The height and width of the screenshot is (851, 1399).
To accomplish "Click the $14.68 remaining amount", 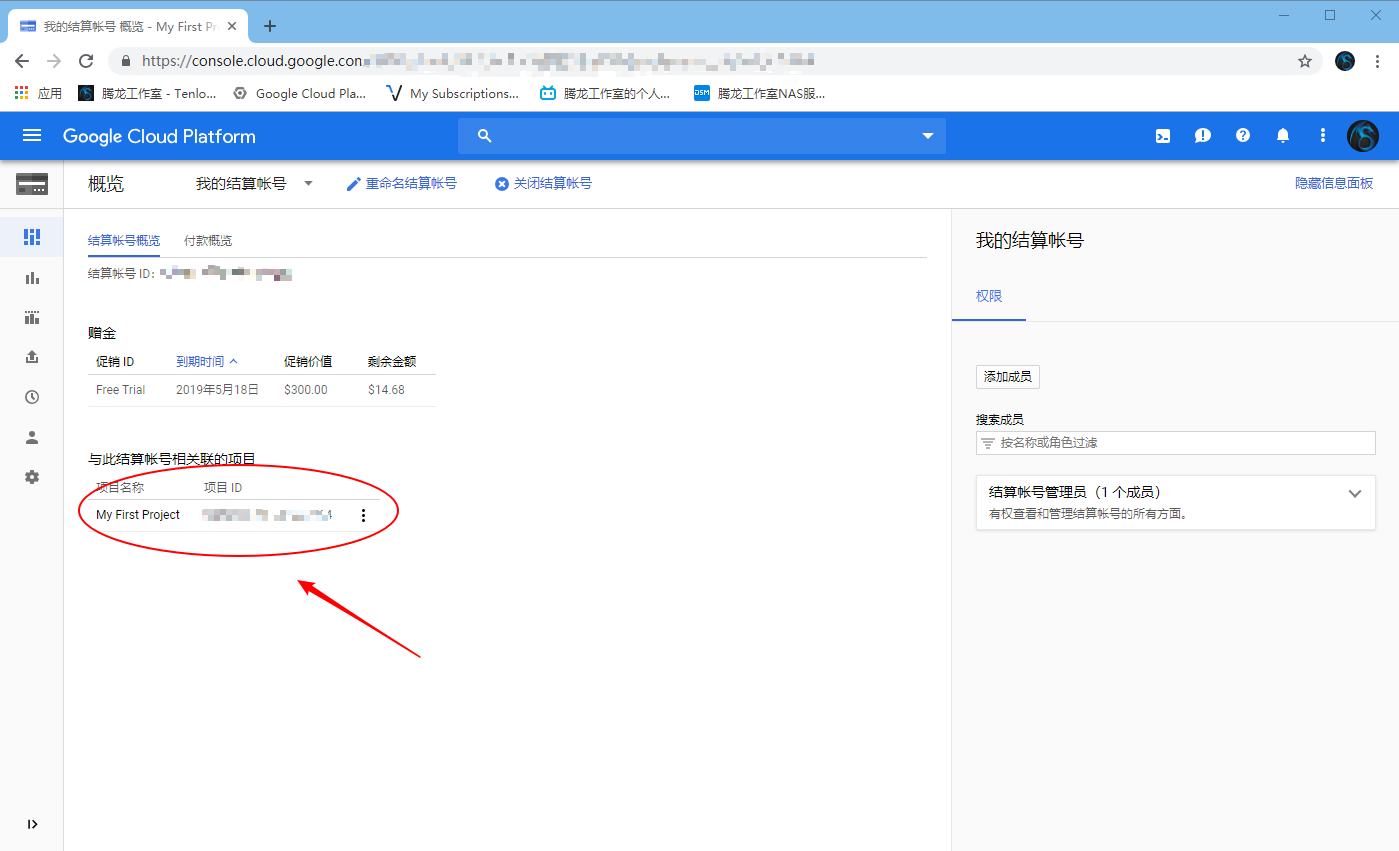I will tap(386, 390).
